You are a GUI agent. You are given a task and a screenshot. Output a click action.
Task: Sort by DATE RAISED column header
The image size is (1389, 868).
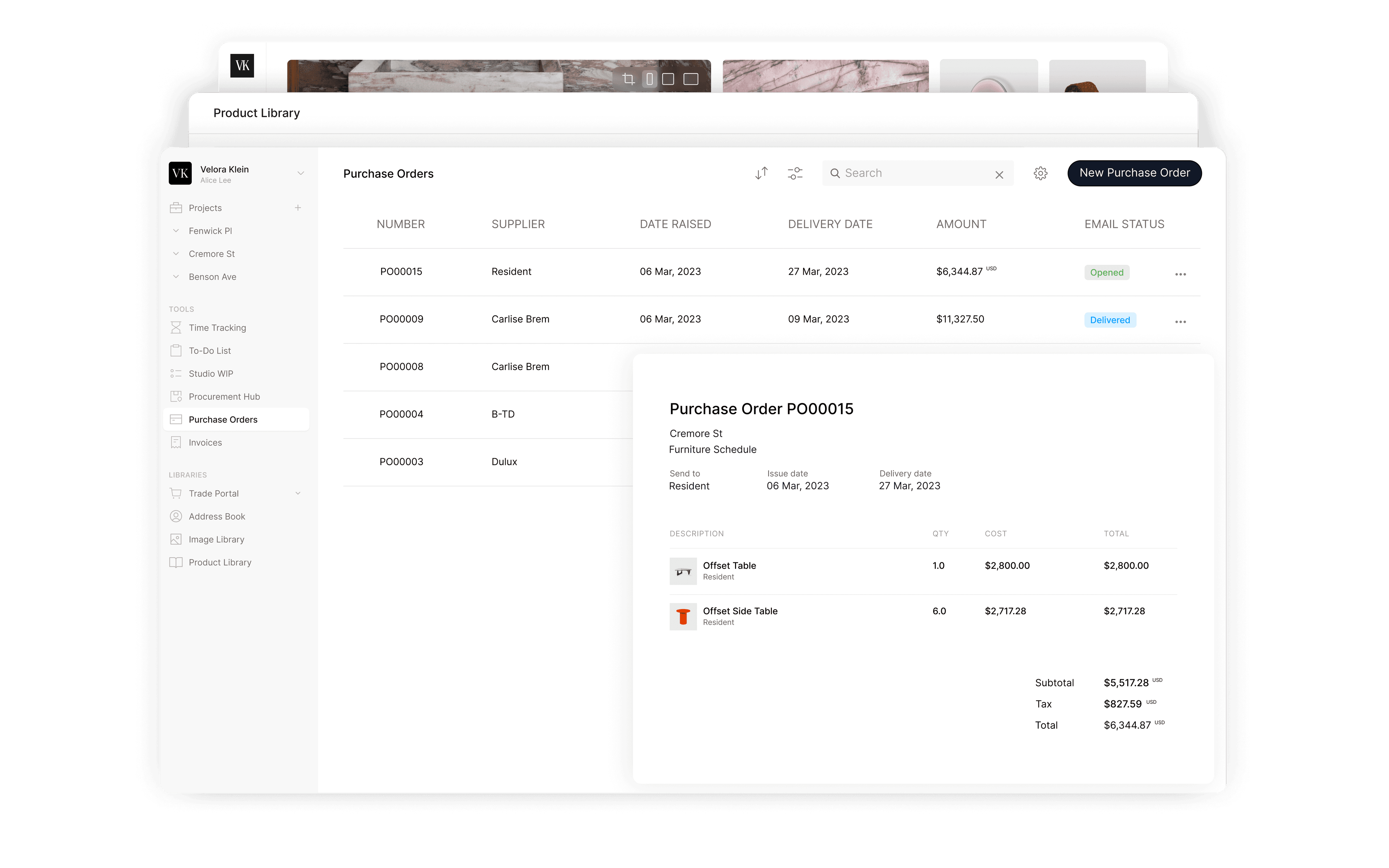675,225
